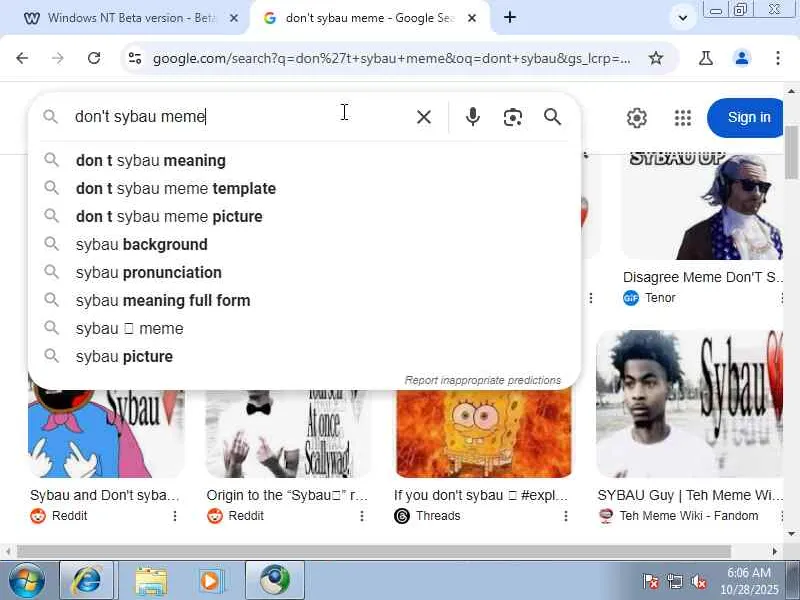
Task: Open the Windows Start button
Action: pos(26,581)
